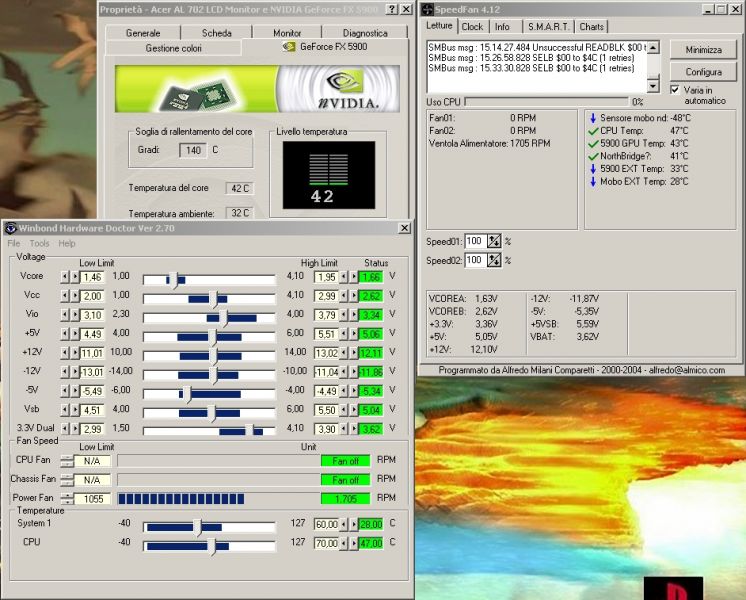Screen dimensions: 746x600
Task: Open the File menu in Hardware Doctor
Action: (x=14, y=244)
